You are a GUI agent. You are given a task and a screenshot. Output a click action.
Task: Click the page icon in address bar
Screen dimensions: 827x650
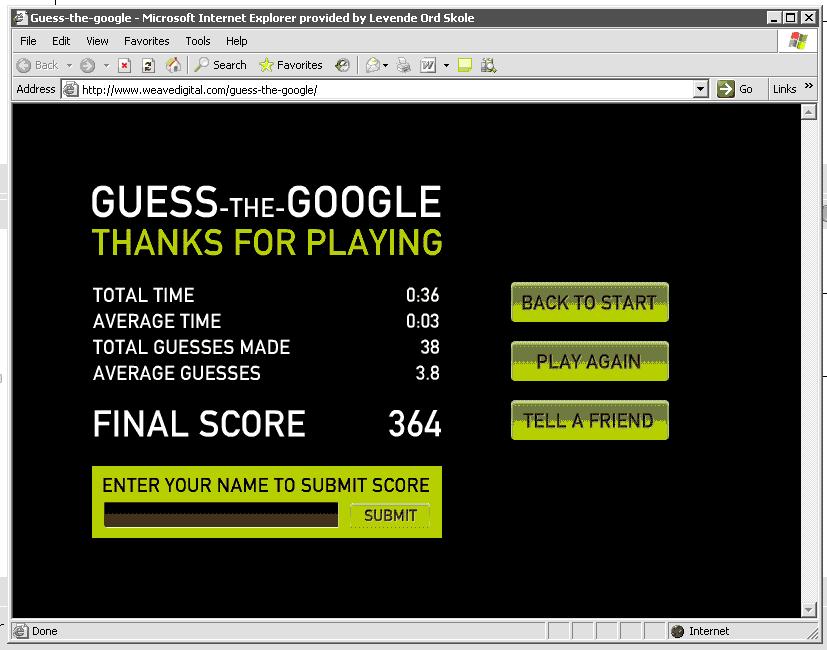pos(71,90)
